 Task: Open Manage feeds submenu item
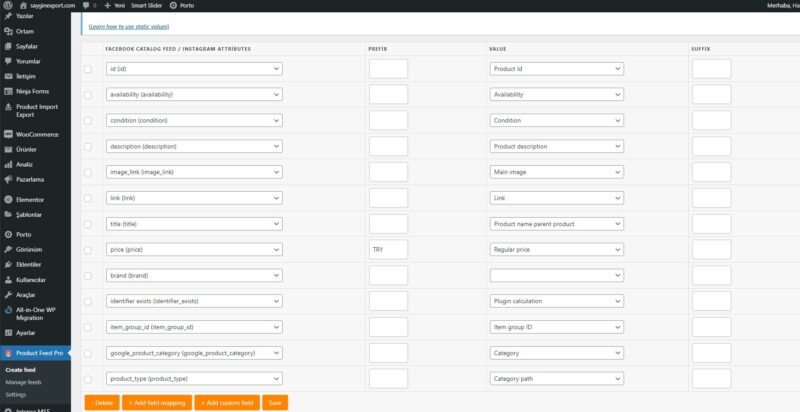(x=23, y=382)
